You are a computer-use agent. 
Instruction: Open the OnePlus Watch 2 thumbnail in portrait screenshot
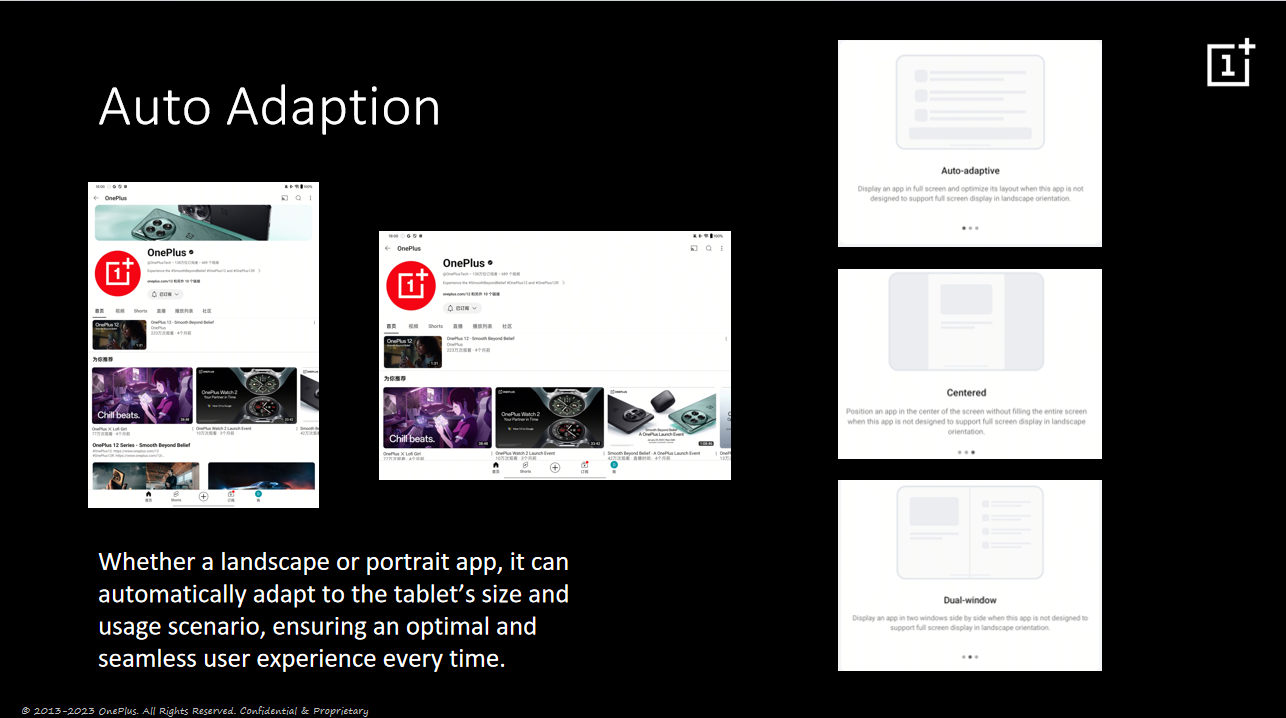click(x=247, y=395)
